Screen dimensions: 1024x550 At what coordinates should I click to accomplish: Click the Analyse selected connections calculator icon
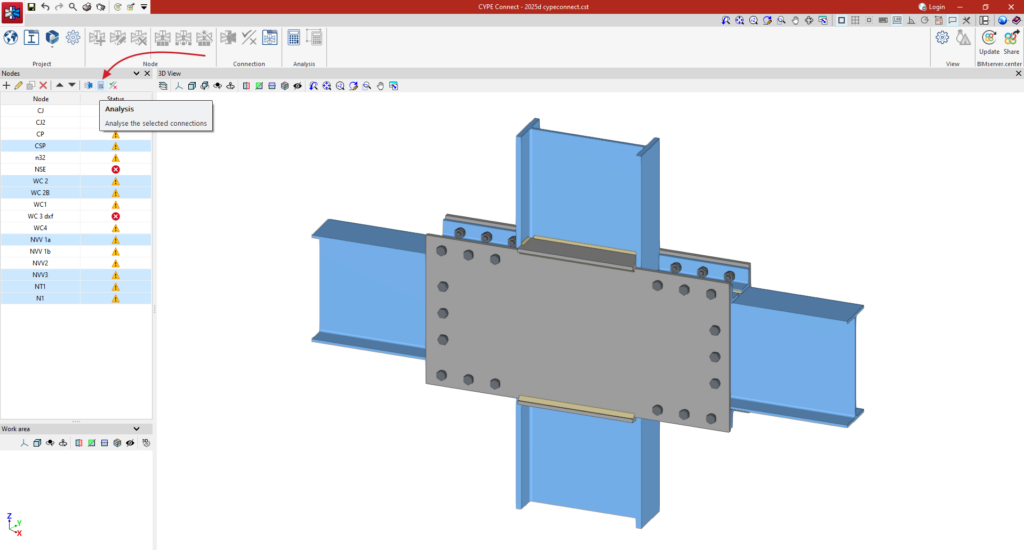tap(101, 86)
